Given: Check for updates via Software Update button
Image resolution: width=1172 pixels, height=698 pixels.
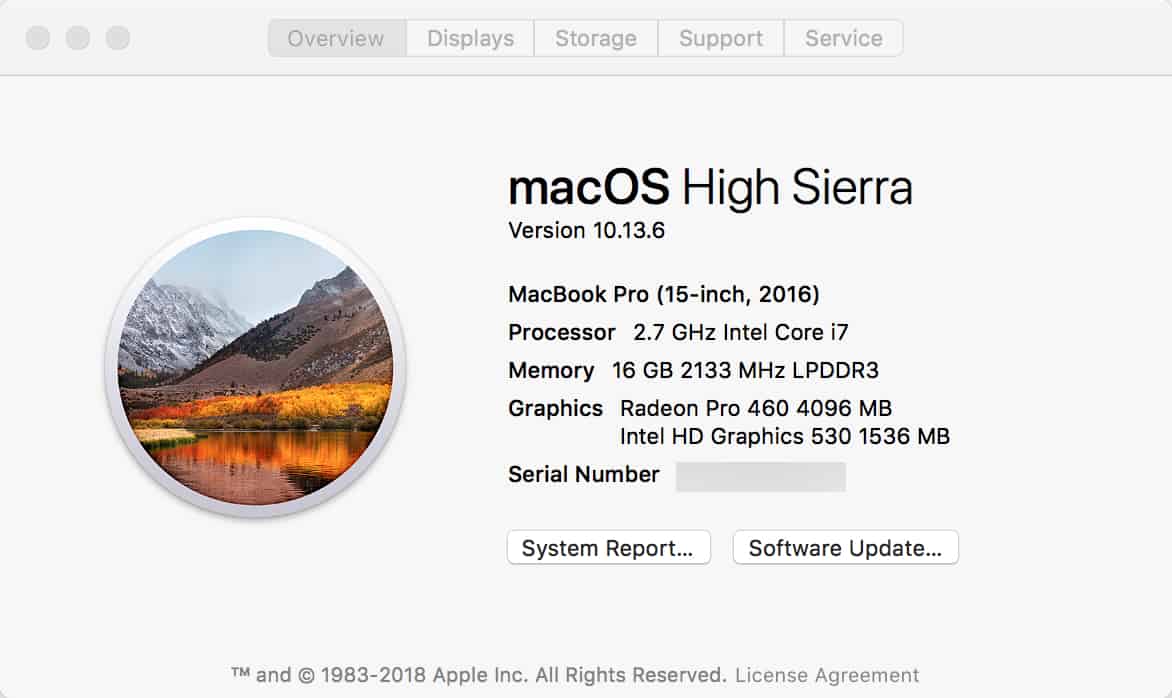Looking at the screenshot, I should click(845, 548).
